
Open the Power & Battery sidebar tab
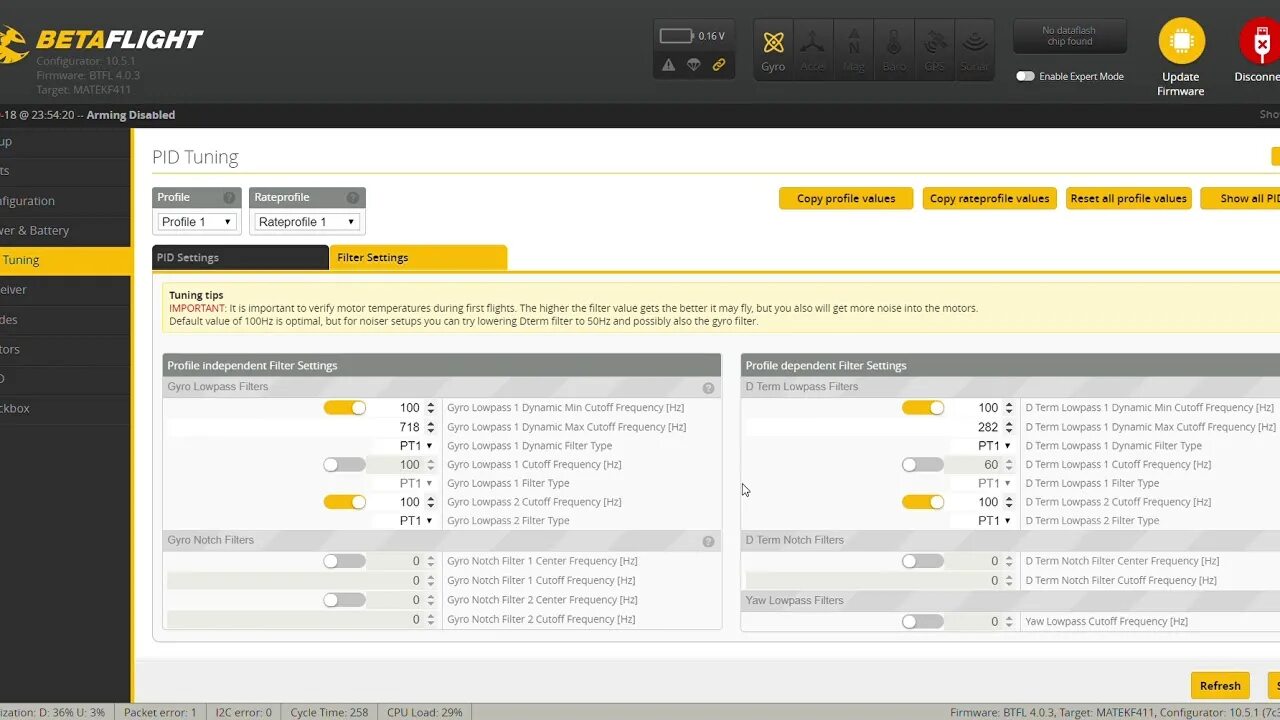coord(65,230)
